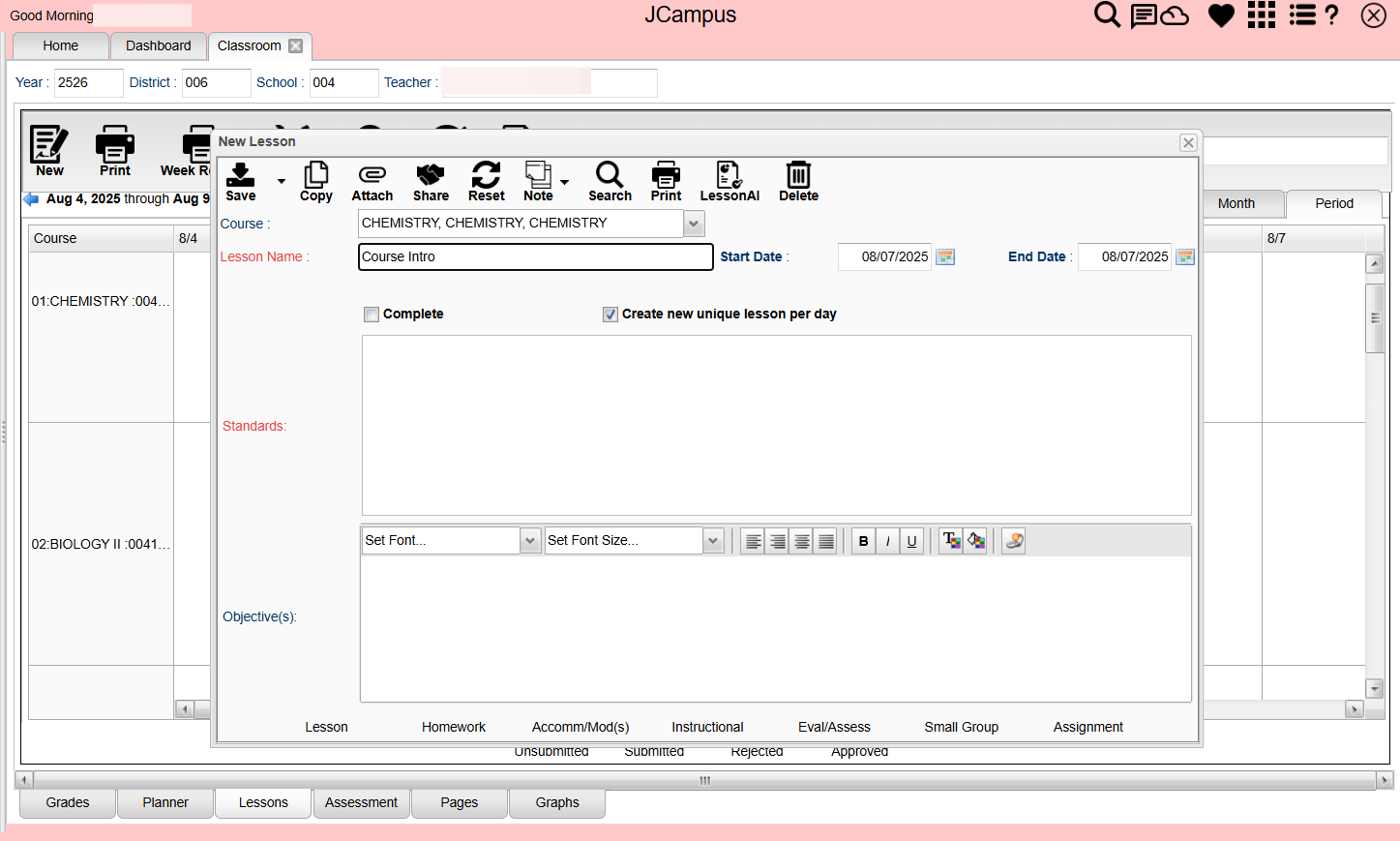Switch to the Homework tab

pos(454,727)
